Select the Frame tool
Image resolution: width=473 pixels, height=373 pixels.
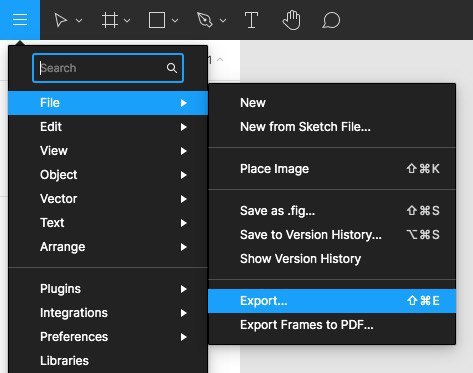pyautogui.click(x=110, y=20)
